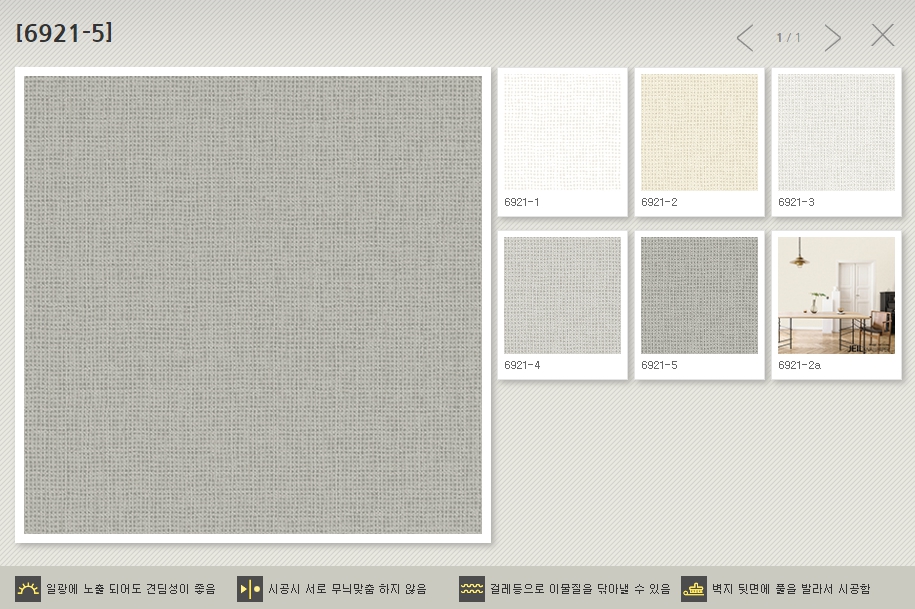Select the white 6921-1 swatch thumbnail

click(562, 133)
